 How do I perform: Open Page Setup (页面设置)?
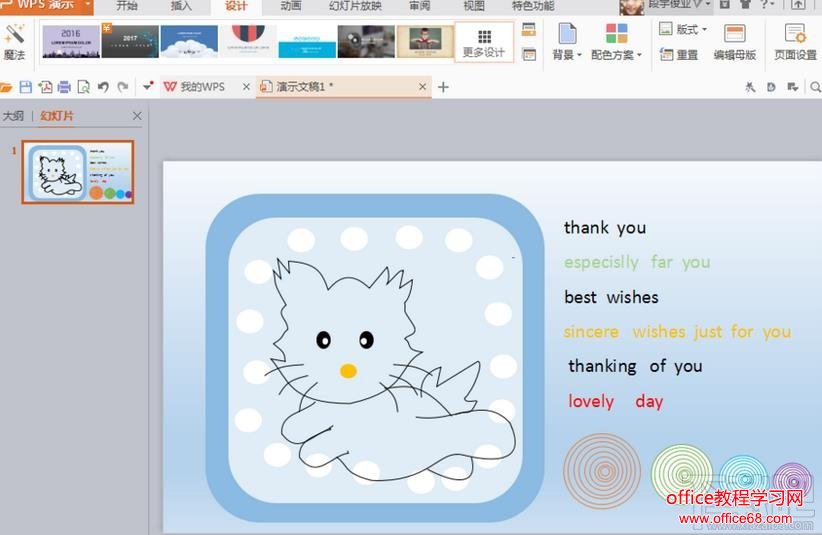[x=795, y=42]
